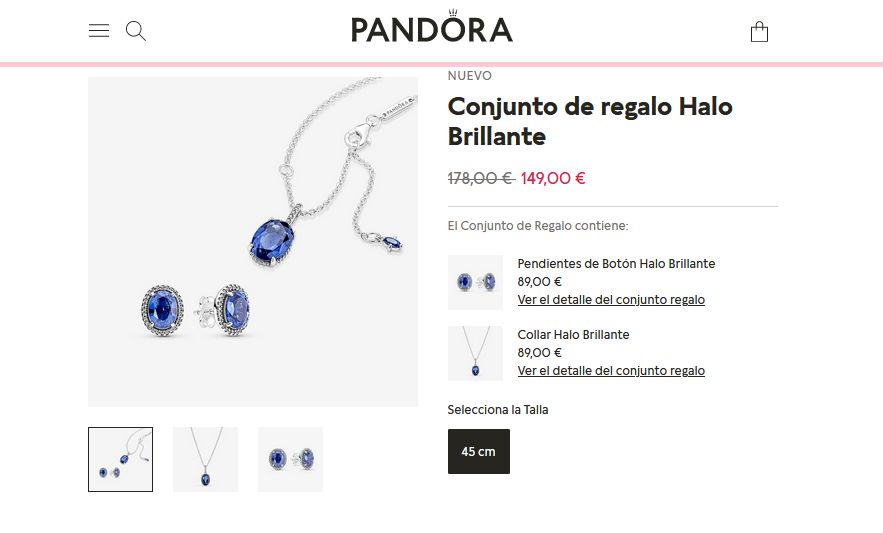View necklace set details link

611,371
